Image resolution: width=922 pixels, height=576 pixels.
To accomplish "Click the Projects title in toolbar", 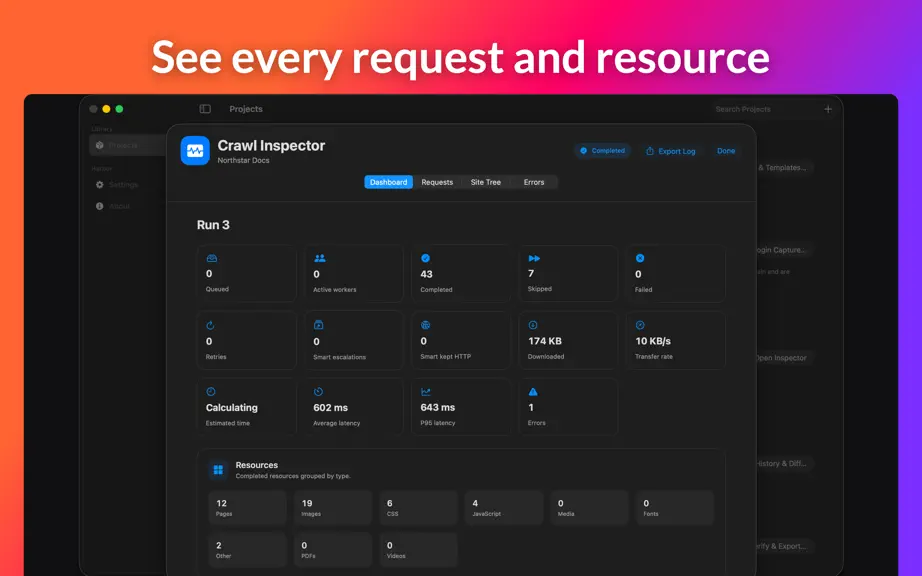I will (246, 109).
